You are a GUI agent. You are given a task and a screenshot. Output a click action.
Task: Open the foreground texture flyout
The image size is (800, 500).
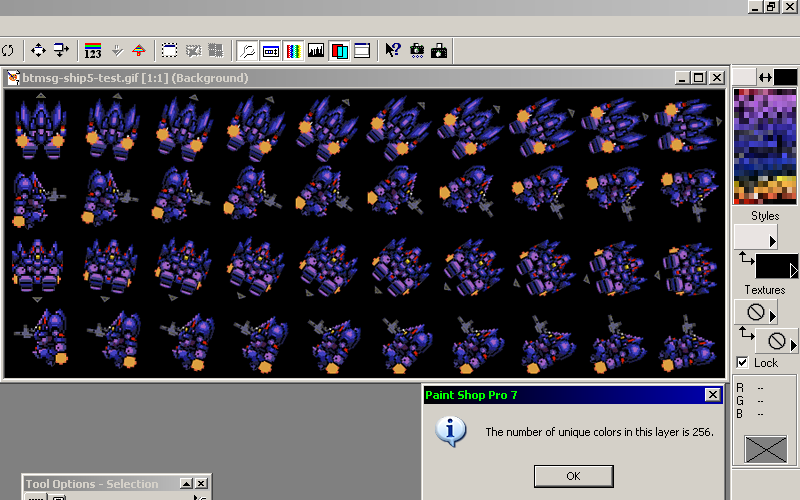(772, 316)
